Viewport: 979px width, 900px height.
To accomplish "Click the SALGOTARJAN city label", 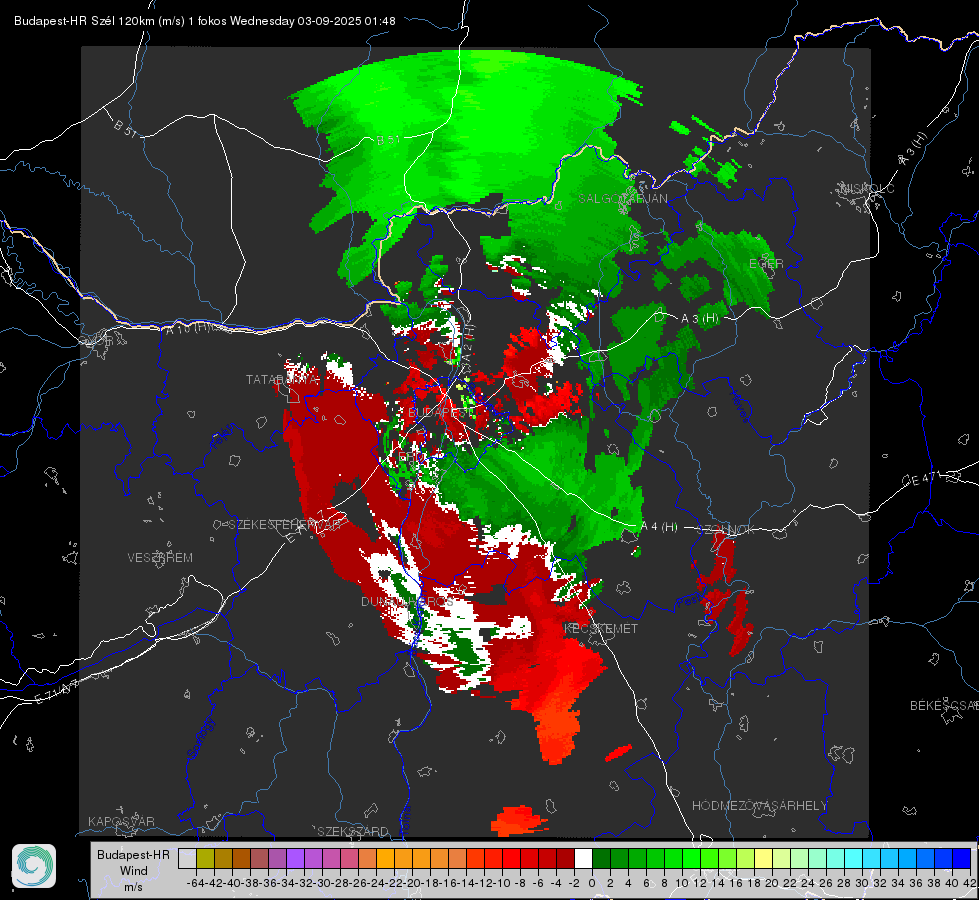I will [x=622, y=199].
